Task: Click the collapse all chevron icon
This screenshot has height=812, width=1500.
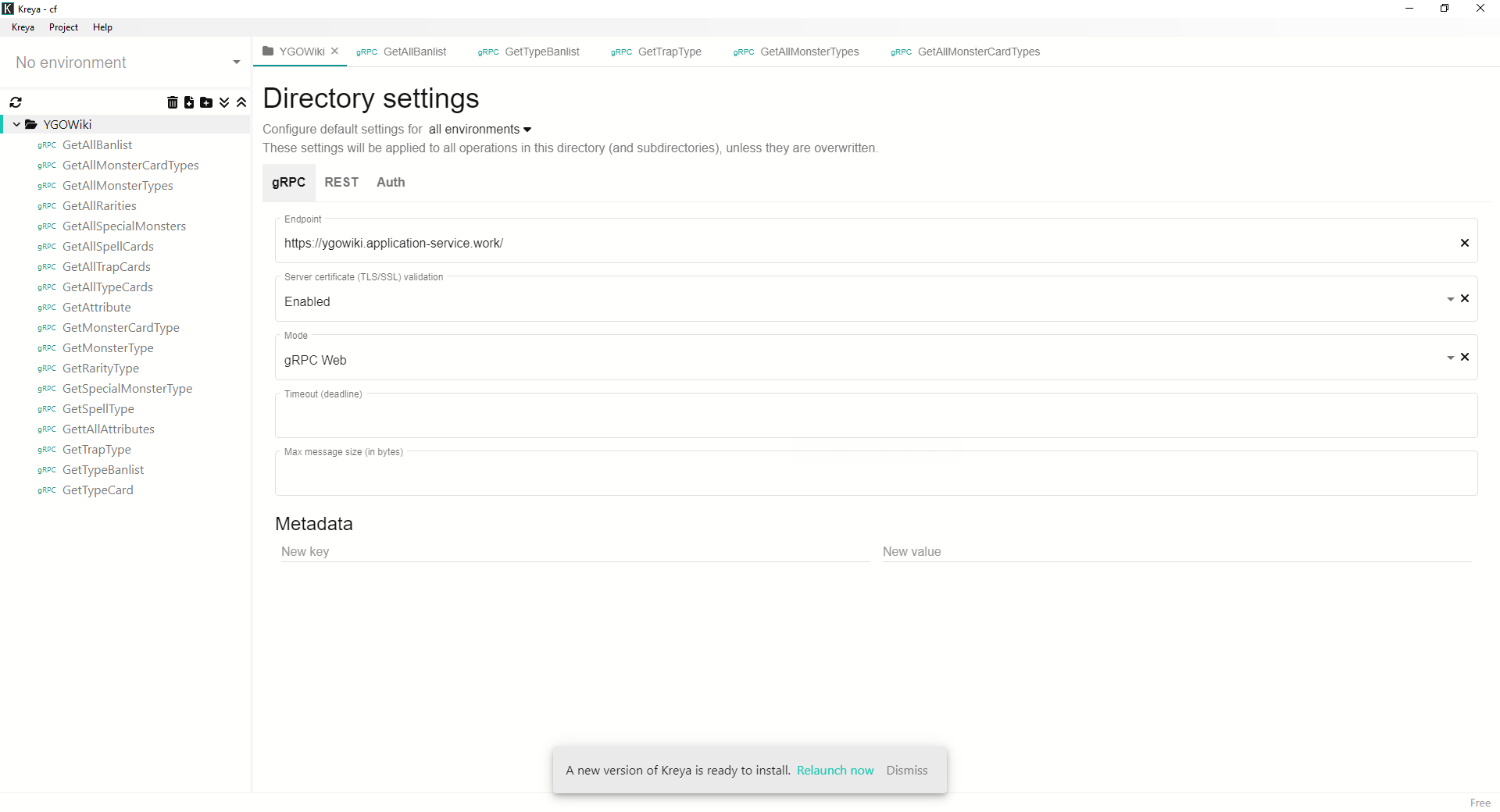Action: tap(241, 102)
